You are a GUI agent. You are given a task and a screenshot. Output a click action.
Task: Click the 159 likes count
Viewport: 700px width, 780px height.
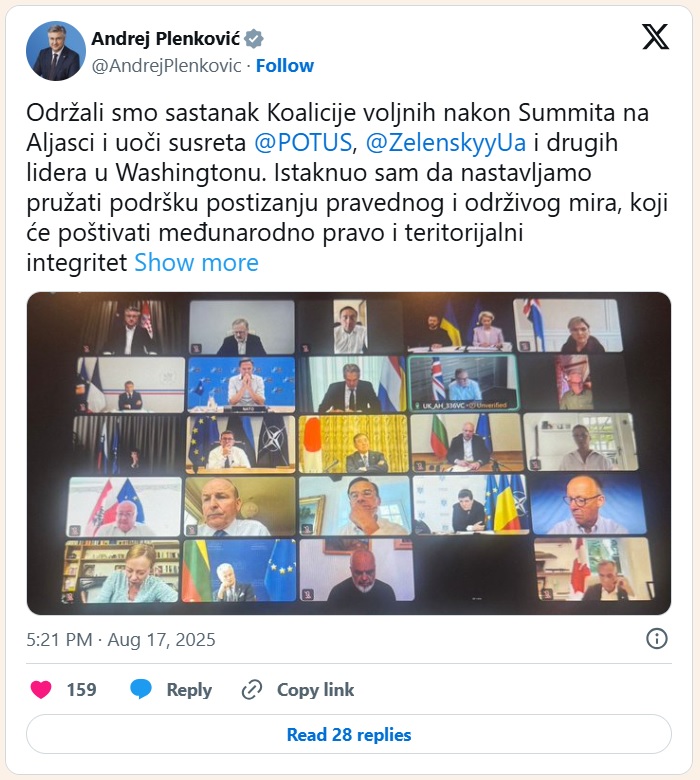(x=82, y=689)
